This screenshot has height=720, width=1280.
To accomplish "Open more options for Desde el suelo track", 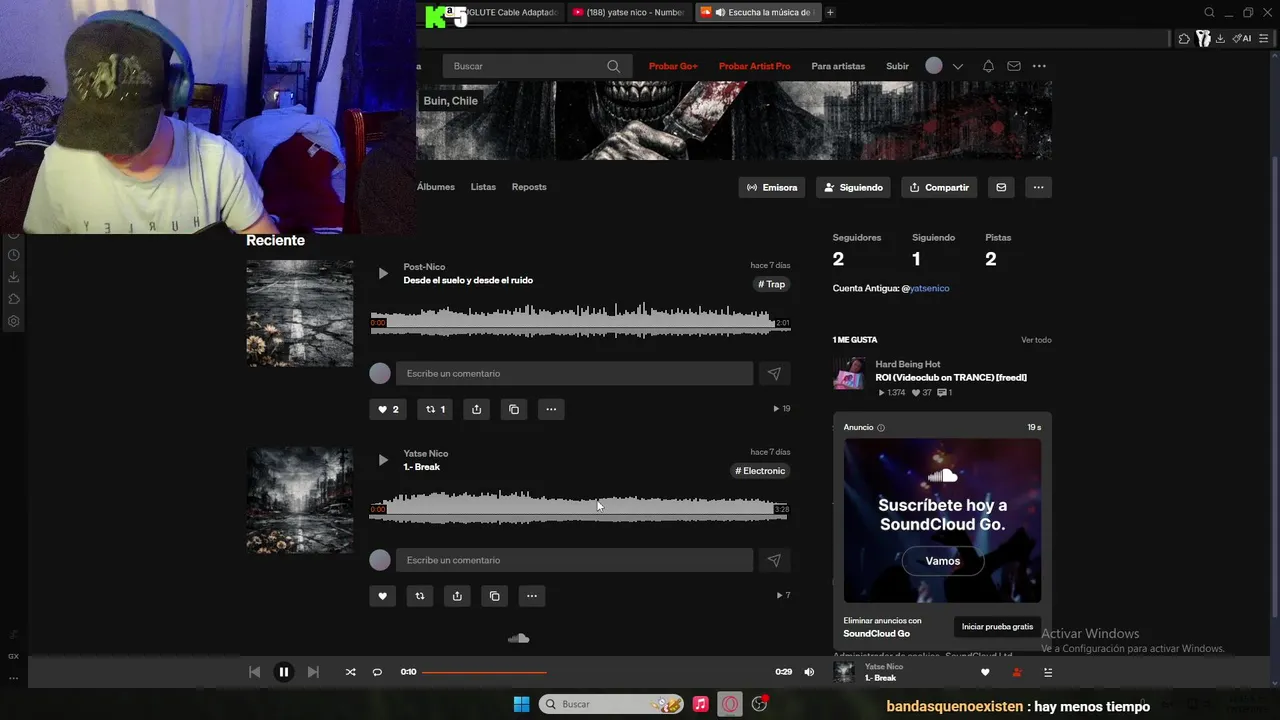I will tap(551, 409).
